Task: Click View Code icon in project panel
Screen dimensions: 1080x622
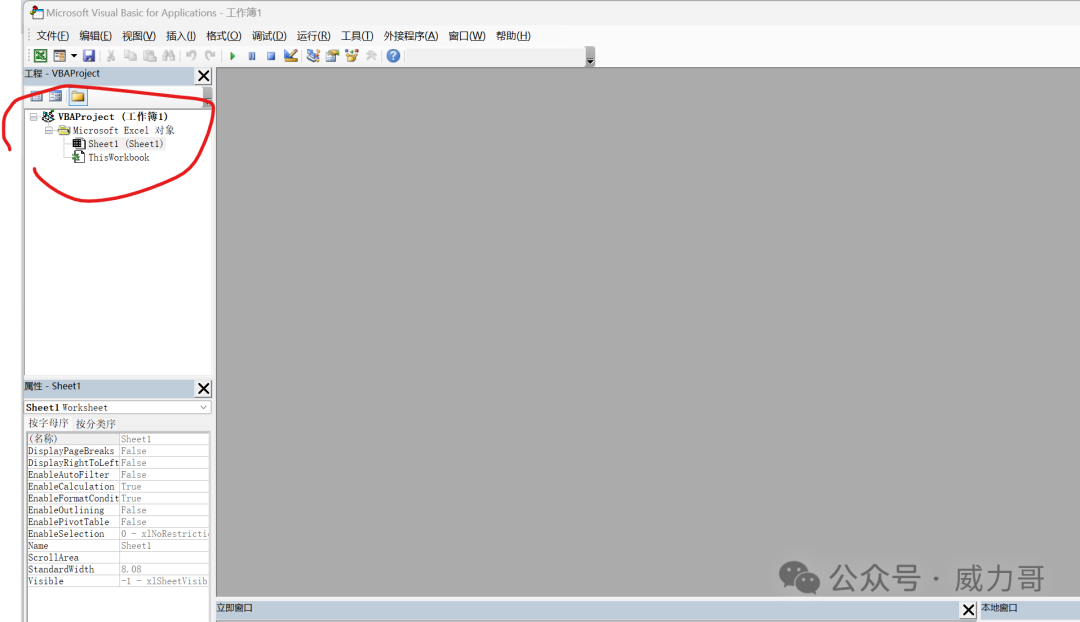Action: click(x=36, y=96)
